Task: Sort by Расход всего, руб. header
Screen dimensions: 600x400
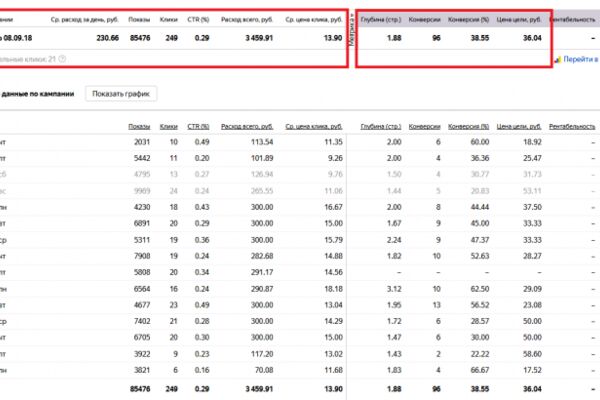Action: coord(247,126)
